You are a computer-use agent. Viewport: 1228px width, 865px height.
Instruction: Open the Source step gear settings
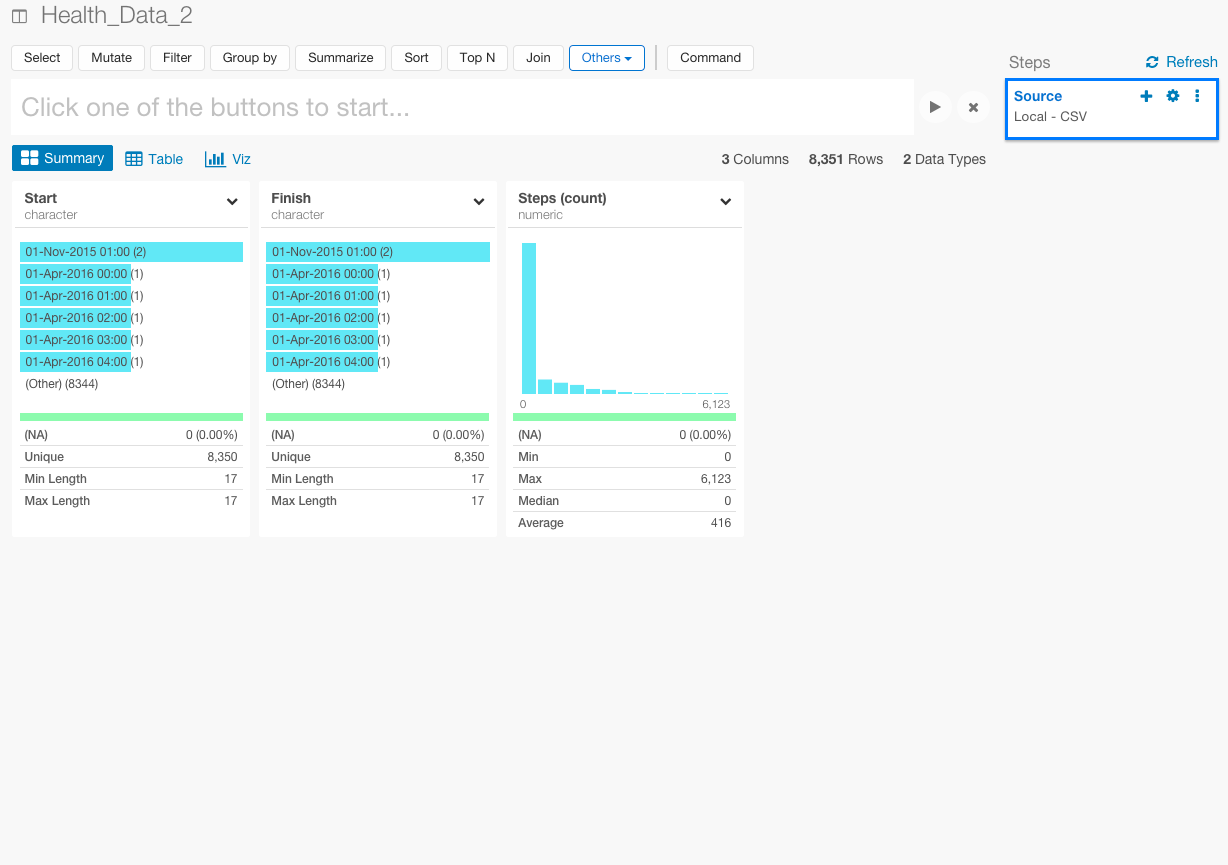click(x=1173, y=96)
